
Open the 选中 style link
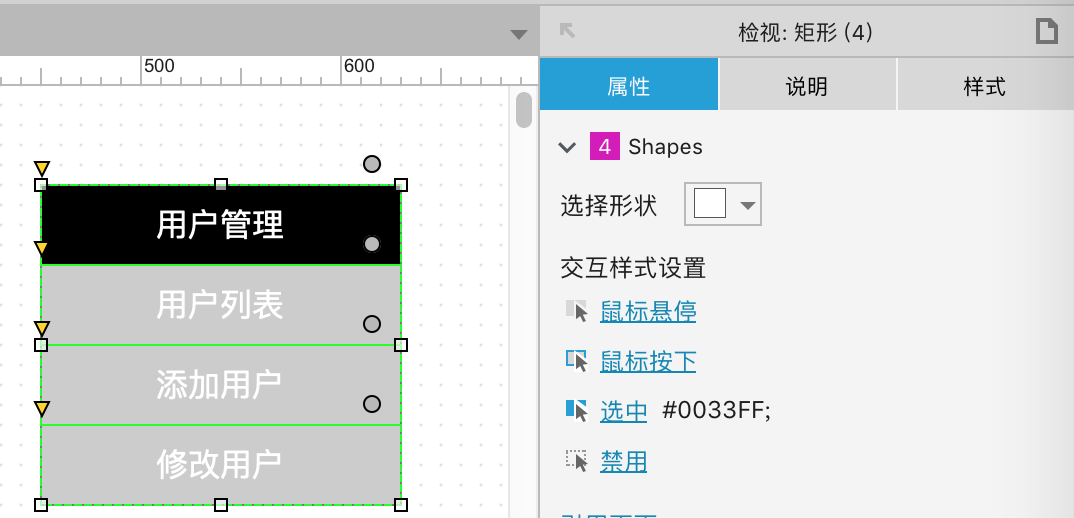623,411
